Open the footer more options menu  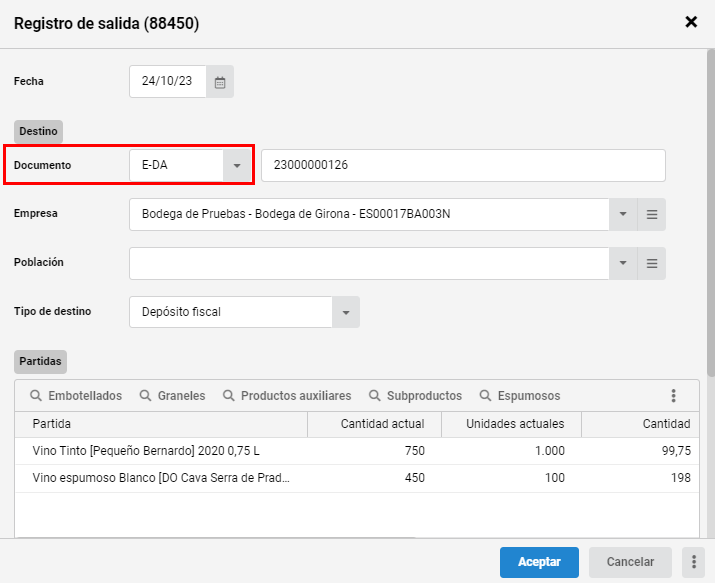tap(694, 562)
